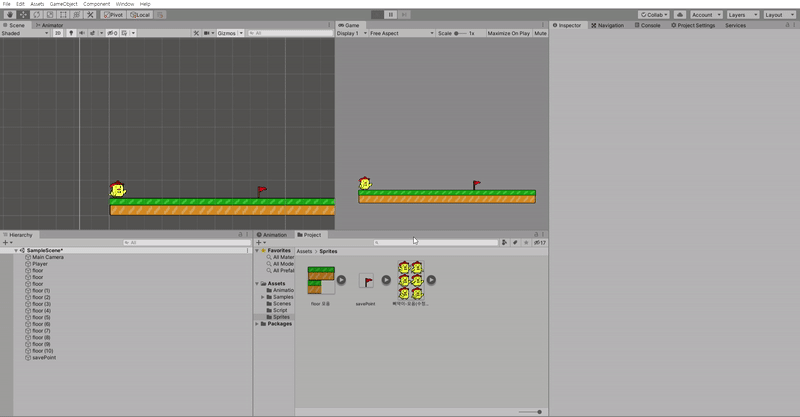Select the Scale tool
Viewport: 800px width, 417px height.
click(50, 15)
